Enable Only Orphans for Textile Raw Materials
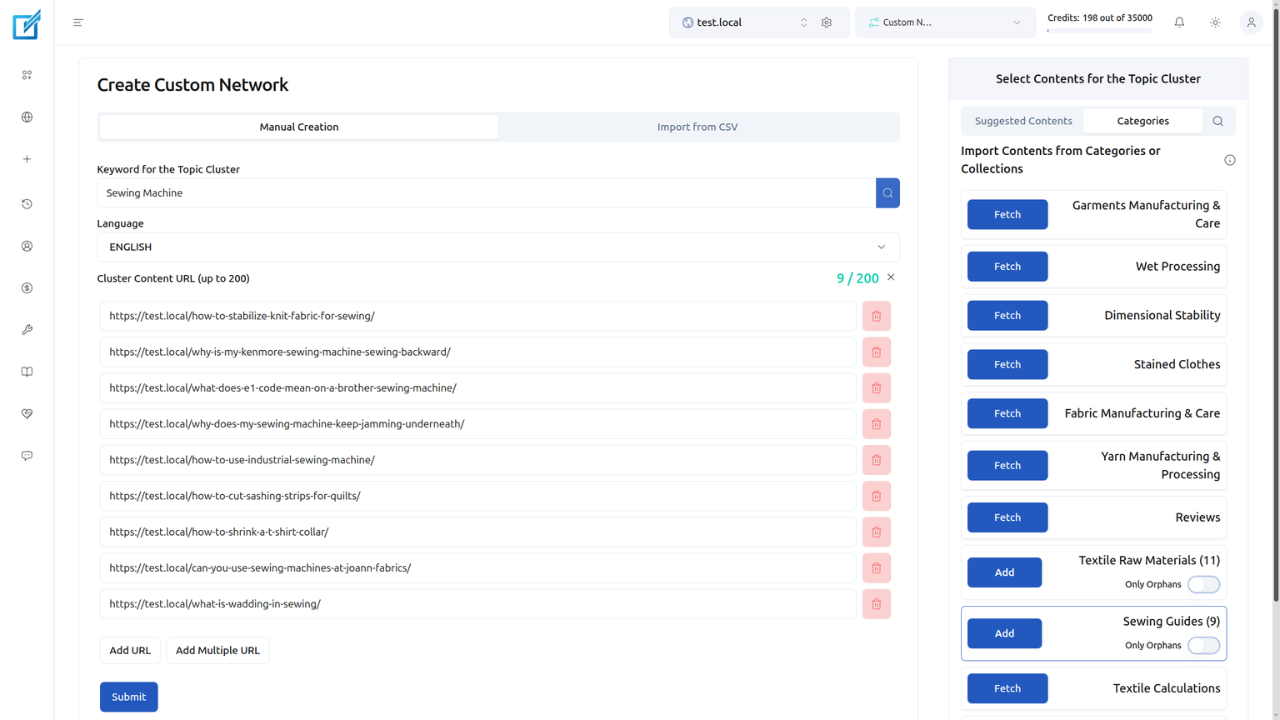 point(1204,584)
